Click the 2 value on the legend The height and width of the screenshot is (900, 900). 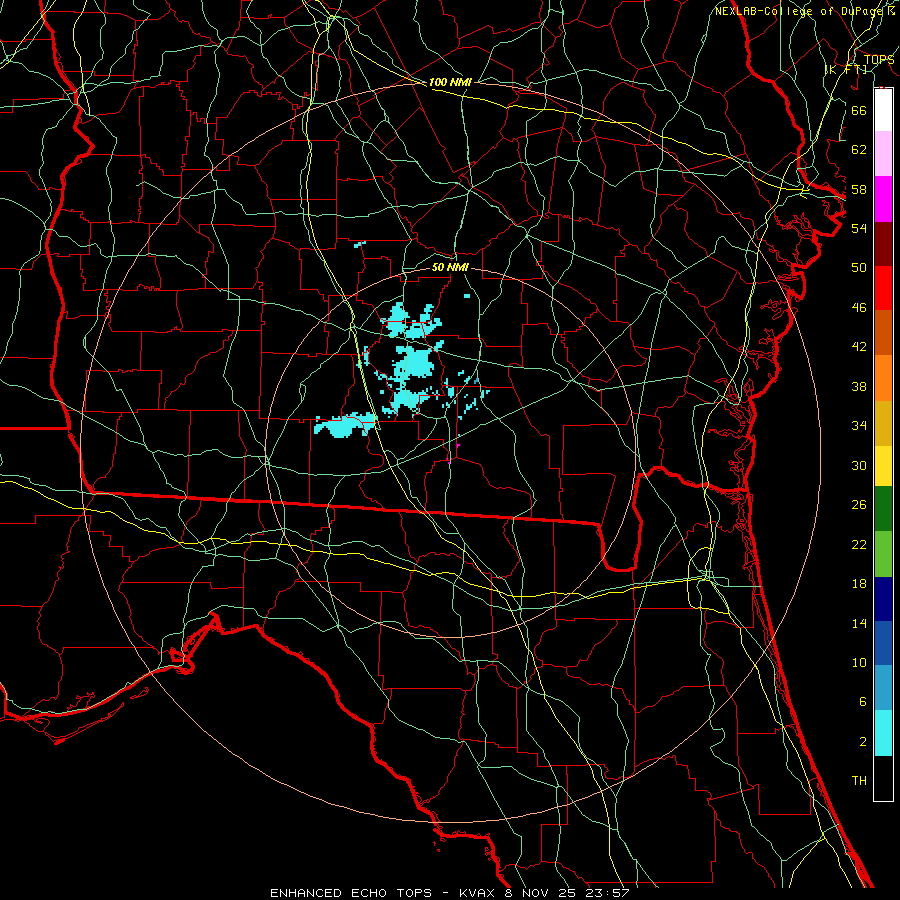tap(862, 742)
